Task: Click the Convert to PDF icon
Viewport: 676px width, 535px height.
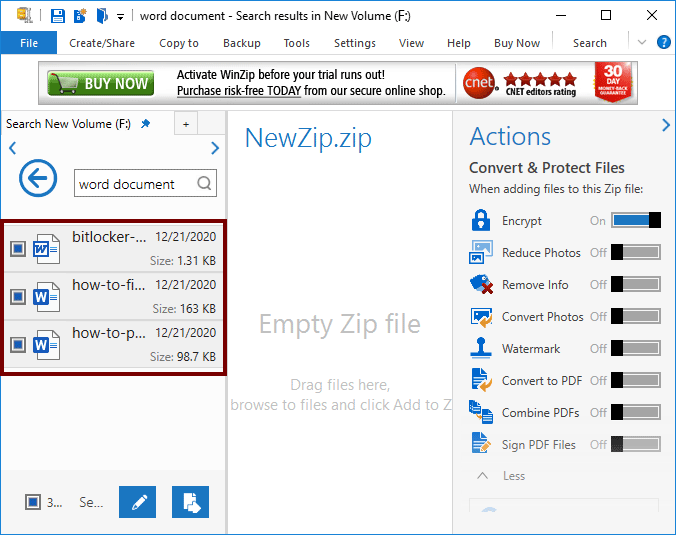Action: (x=482, y=380)
